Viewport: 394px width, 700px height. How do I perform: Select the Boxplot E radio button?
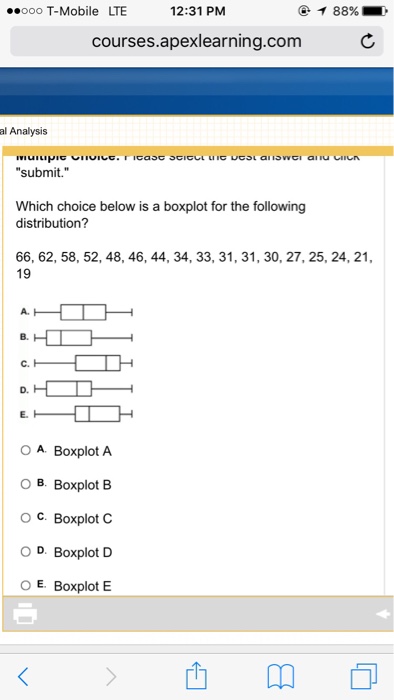pyautogui.click(x=25, y=585)
